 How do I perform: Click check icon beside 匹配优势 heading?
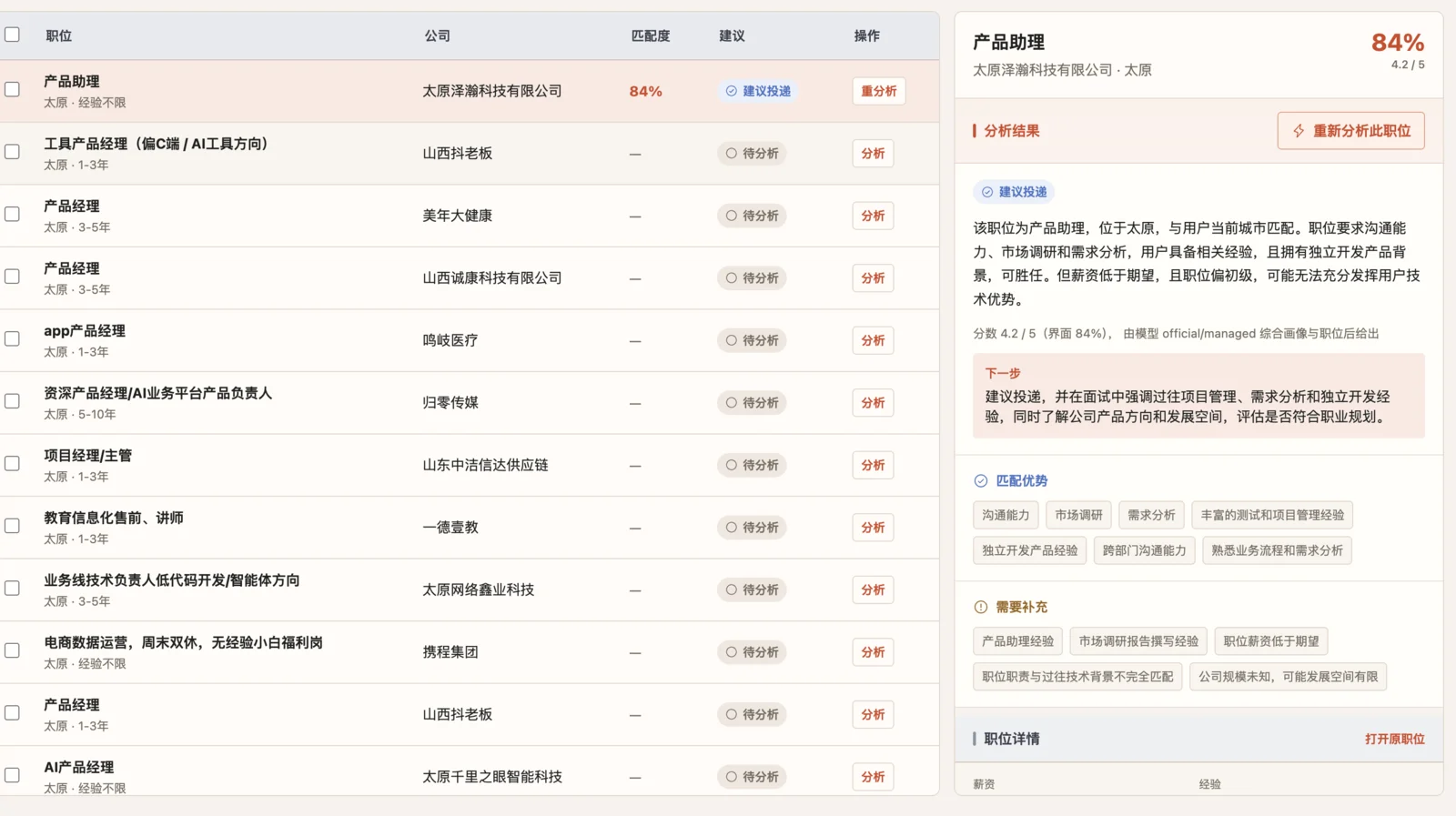point(980,480)
